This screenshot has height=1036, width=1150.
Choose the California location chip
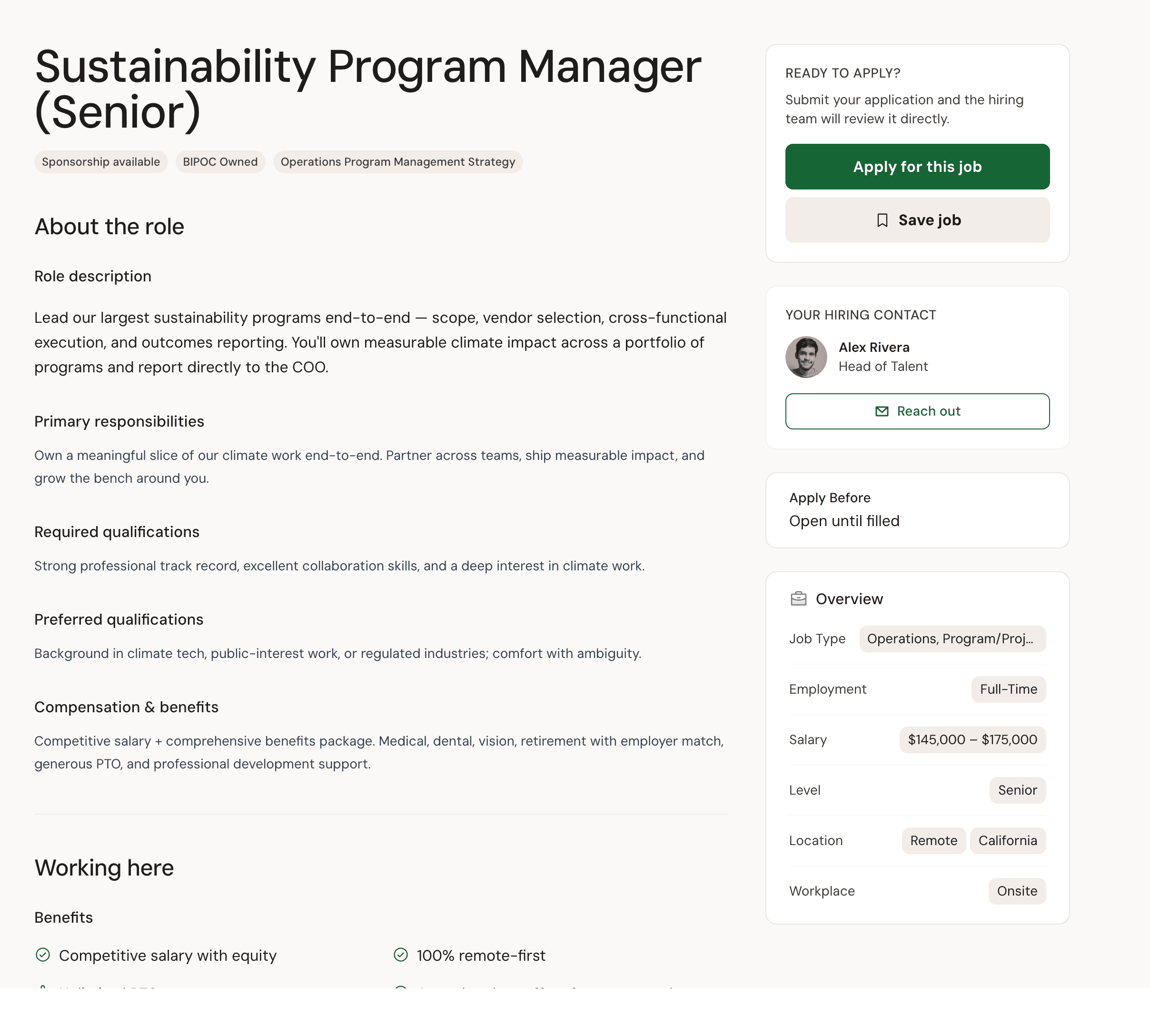[x=1008, y=841]
